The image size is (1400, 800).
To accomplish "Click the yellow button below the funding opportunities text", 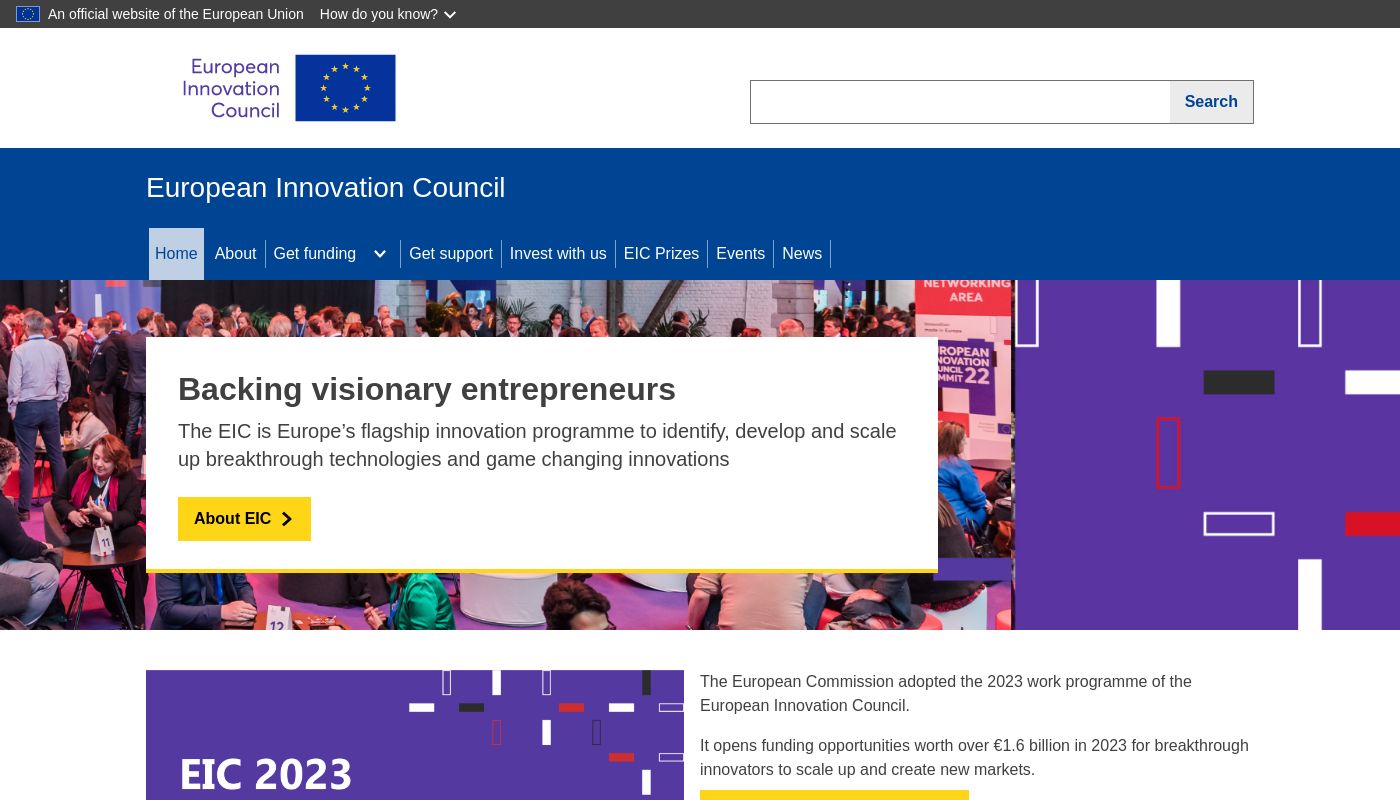I will [834, 797].
